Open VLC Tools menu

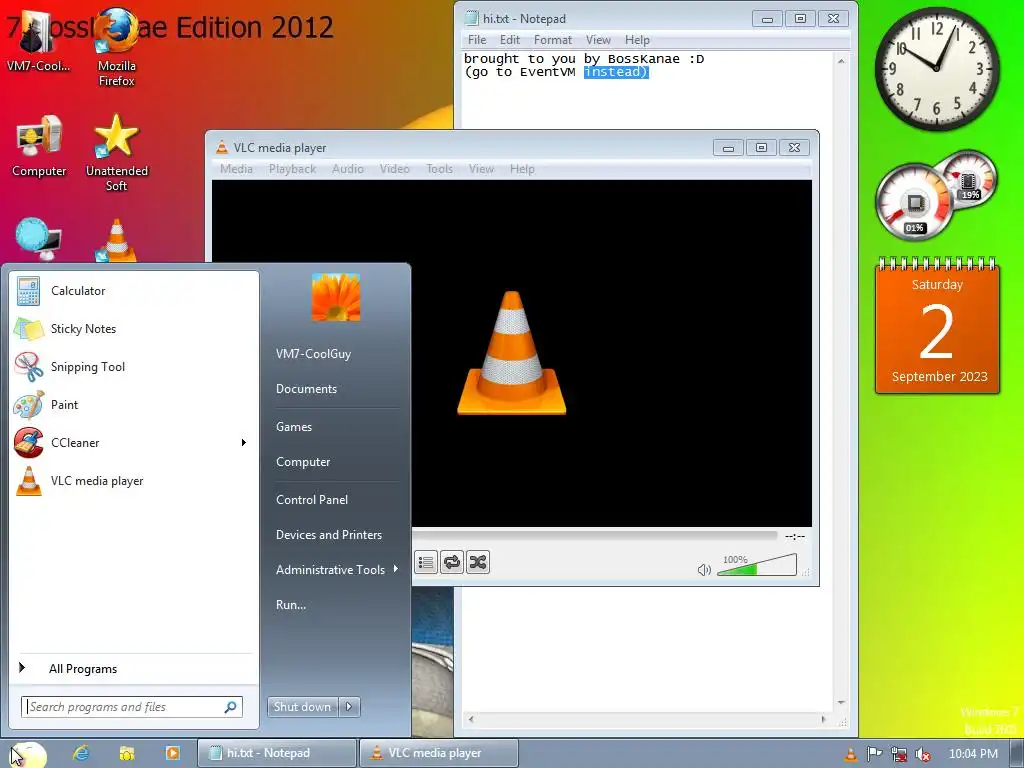tap(439, 168)
